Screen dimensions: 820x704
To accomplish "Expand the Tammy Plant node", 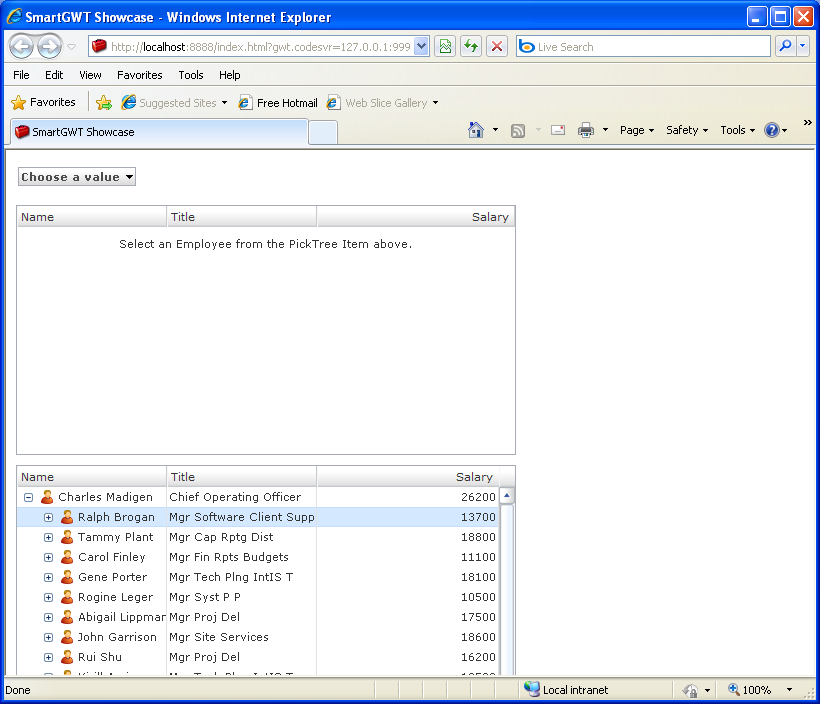I will click(x=49, y=537).
